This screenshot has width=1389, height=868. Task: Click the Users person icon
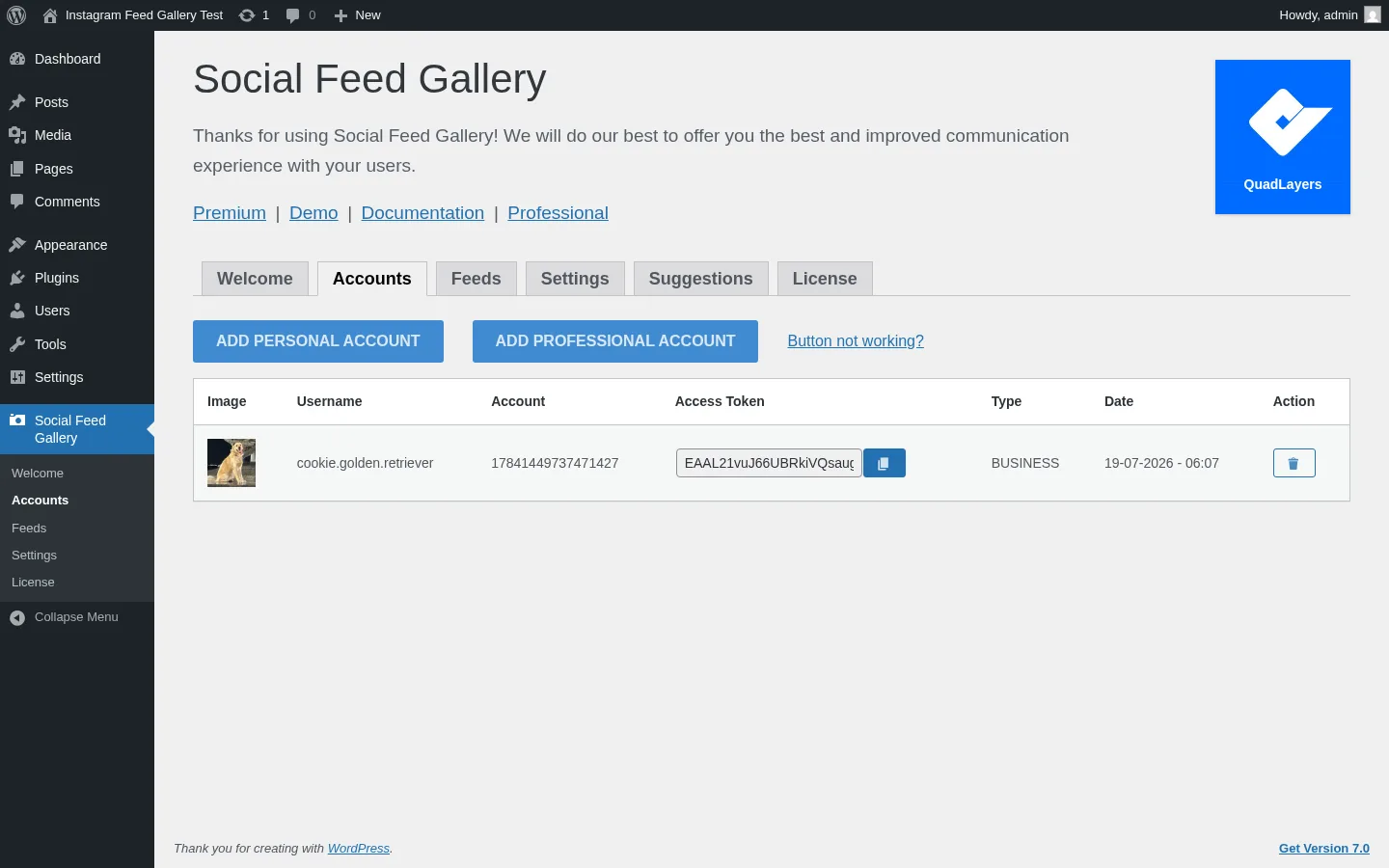coord(17,311)
